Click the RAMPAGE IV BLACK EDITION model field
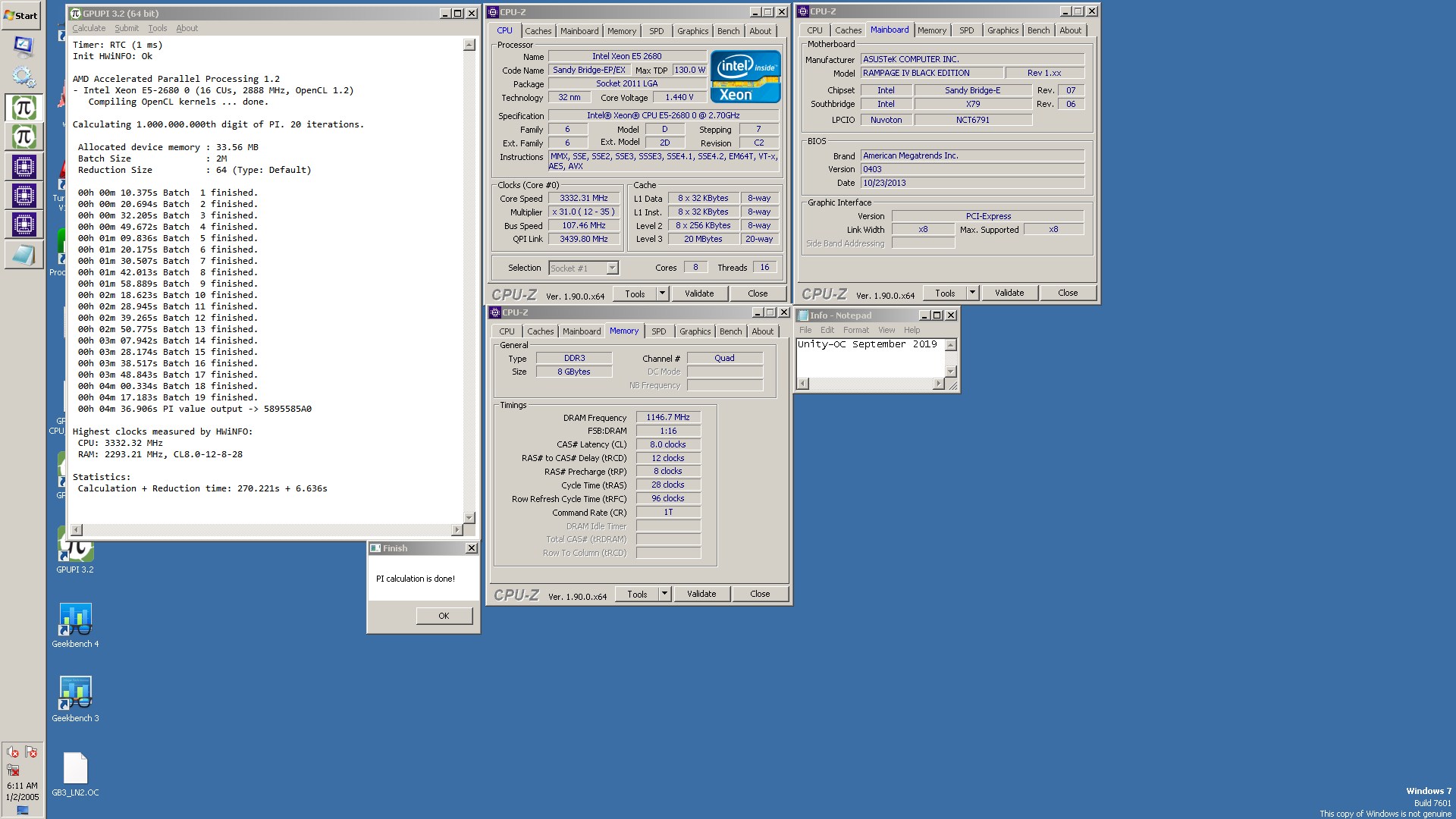Image resolution: width=1456 pixels, height=819 pixels. point(932,73)
